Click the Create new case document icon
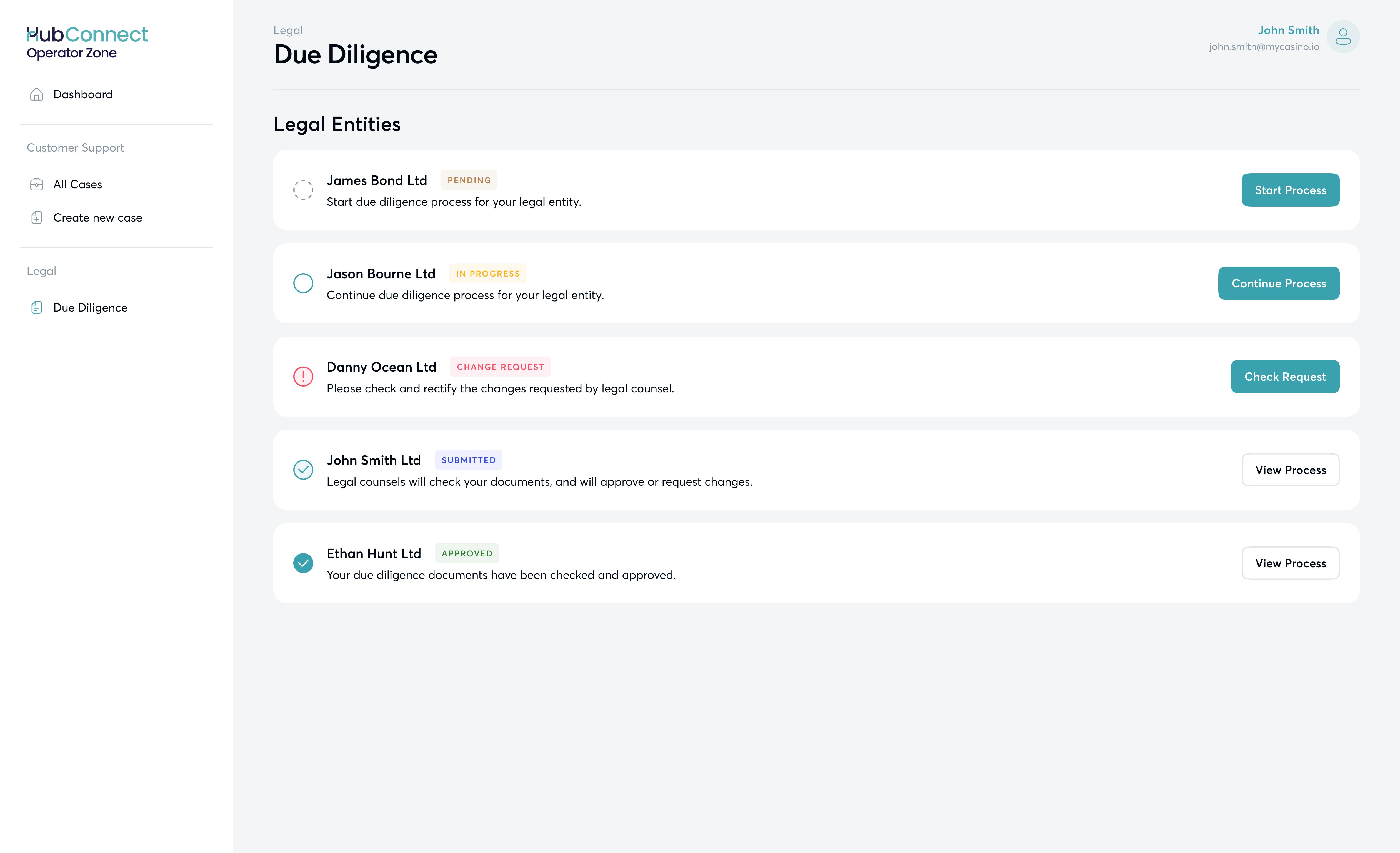 36,217
